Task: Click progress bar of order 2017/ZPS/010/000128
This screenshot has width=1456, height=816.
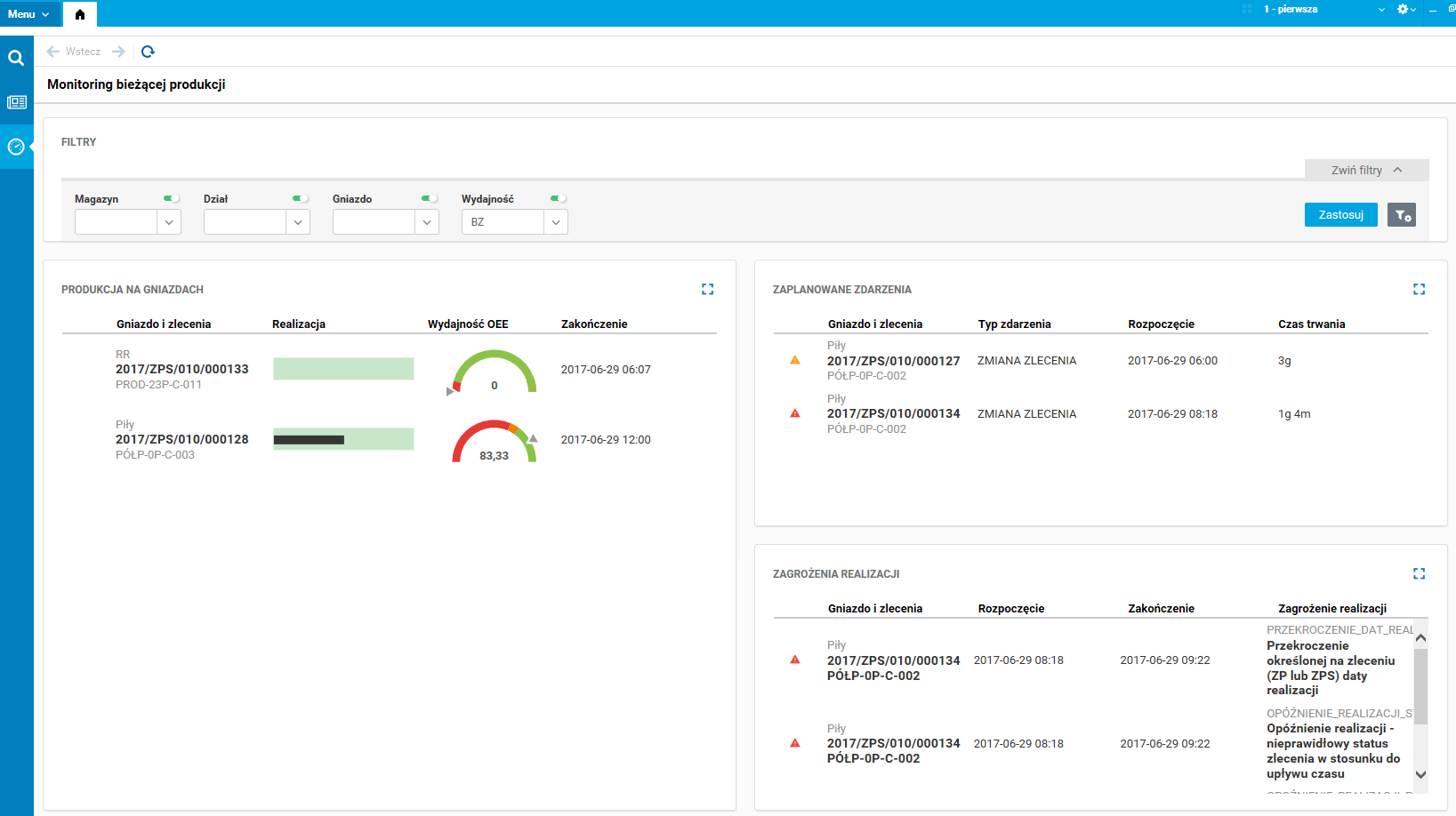Action: pos(343,439)
